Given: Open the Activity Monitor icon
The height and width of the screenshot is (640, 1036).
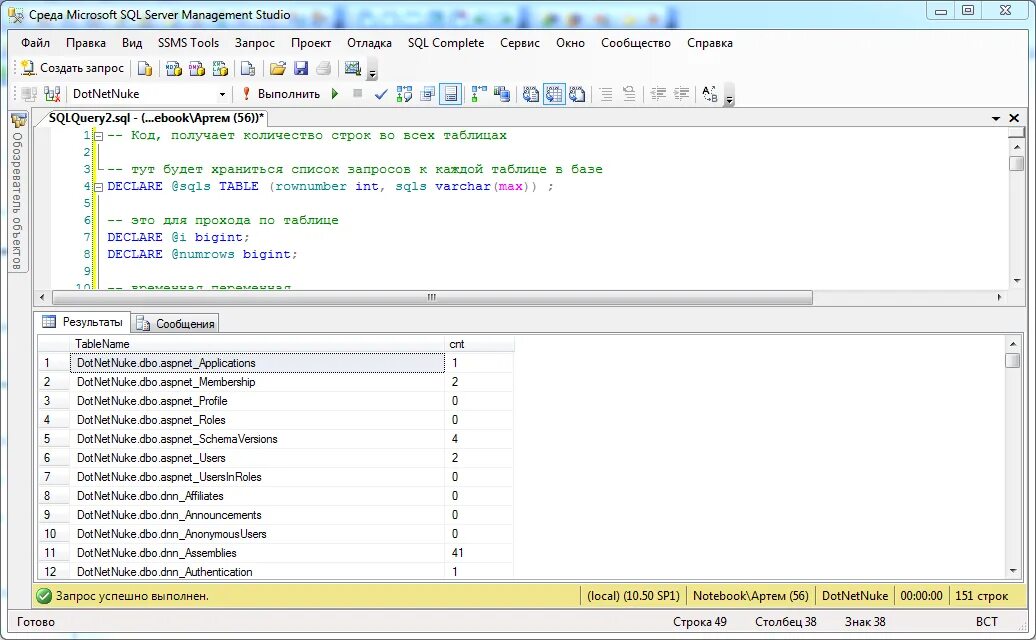Looking at the screenshot, I should [x=353, y=68].
